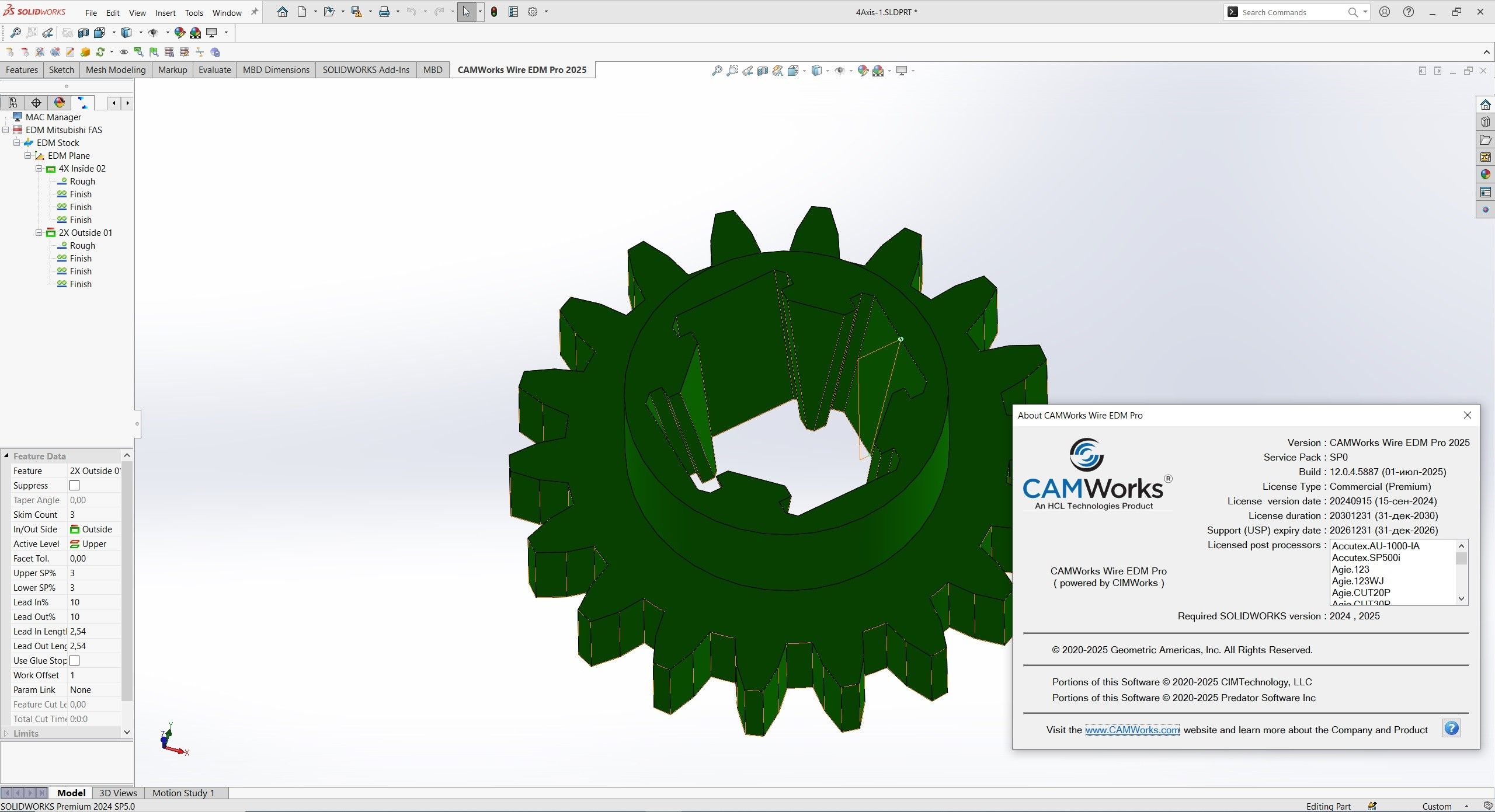
Task: Toggle the Suppress checkbox in Feature Data
Action: click(x=74, y=485)
